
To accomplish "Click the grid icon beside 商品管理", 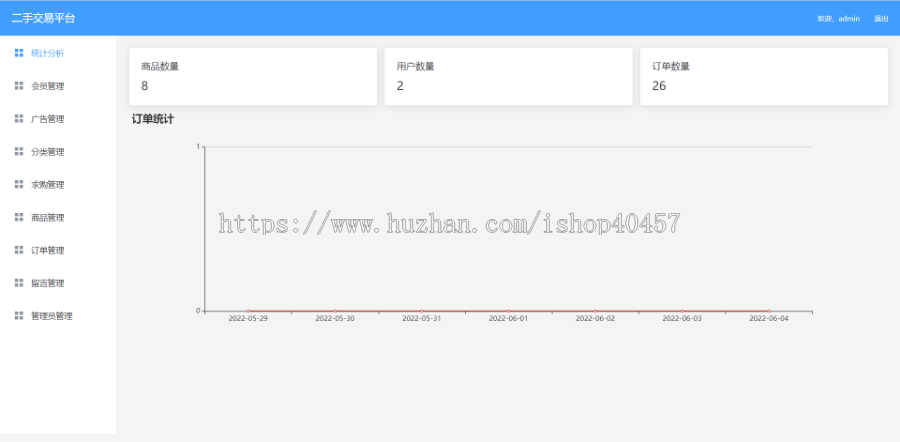I will point(19,218).
